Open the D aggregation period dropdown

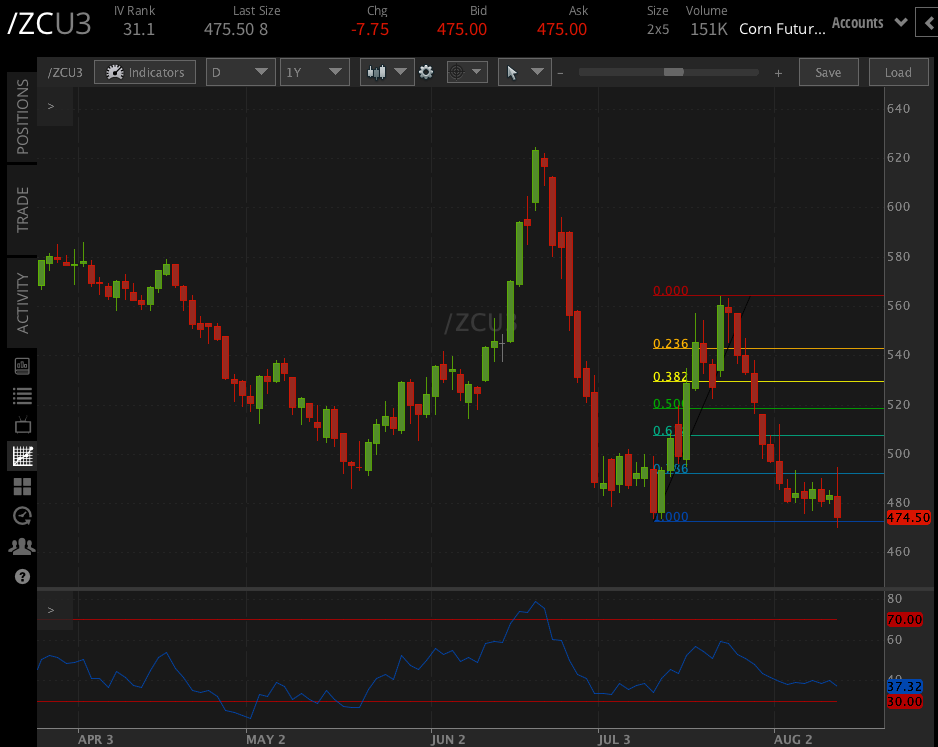[x=240, y=72]
